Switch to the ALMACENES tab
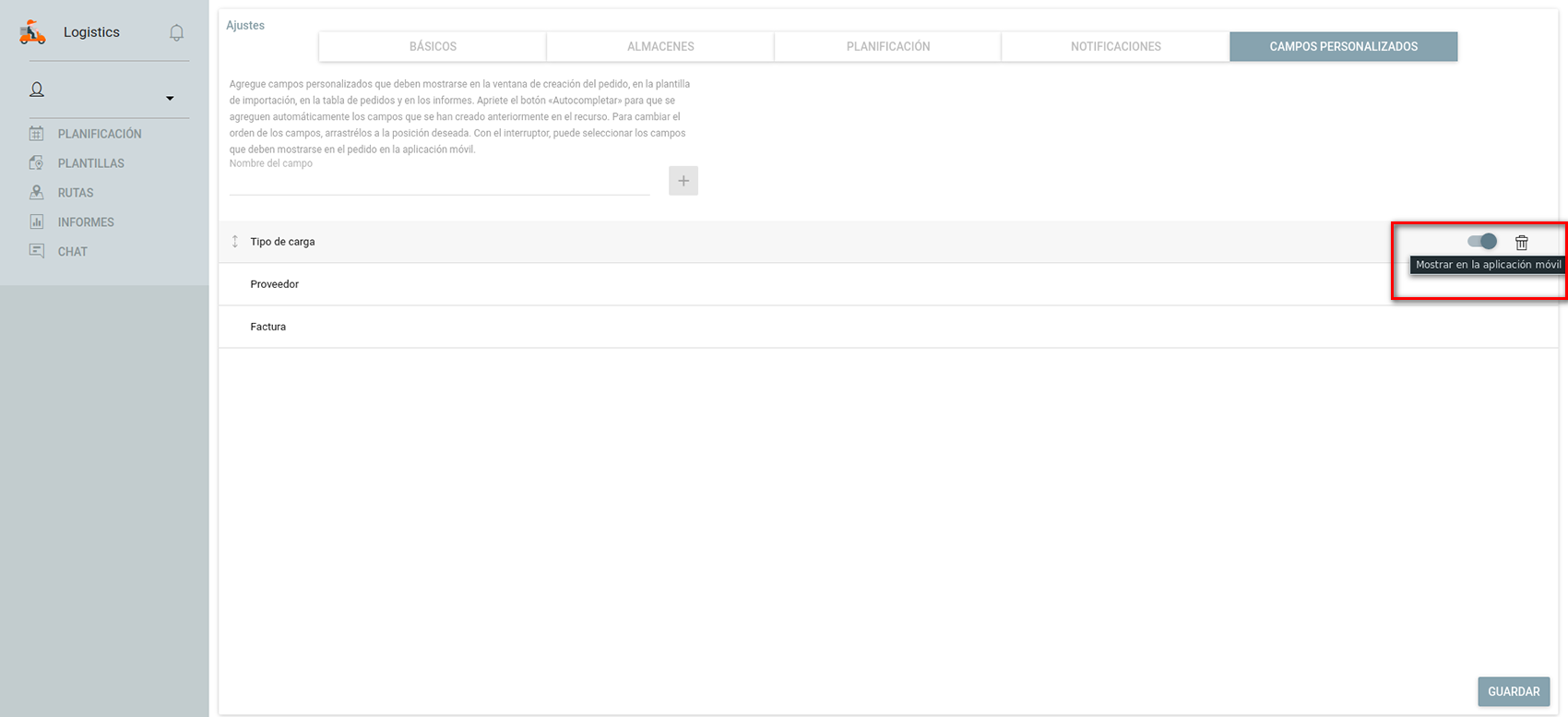Image resolution: width=1568 pixels, height=717 pixels. pyautogui.click(x=660, y=46)
